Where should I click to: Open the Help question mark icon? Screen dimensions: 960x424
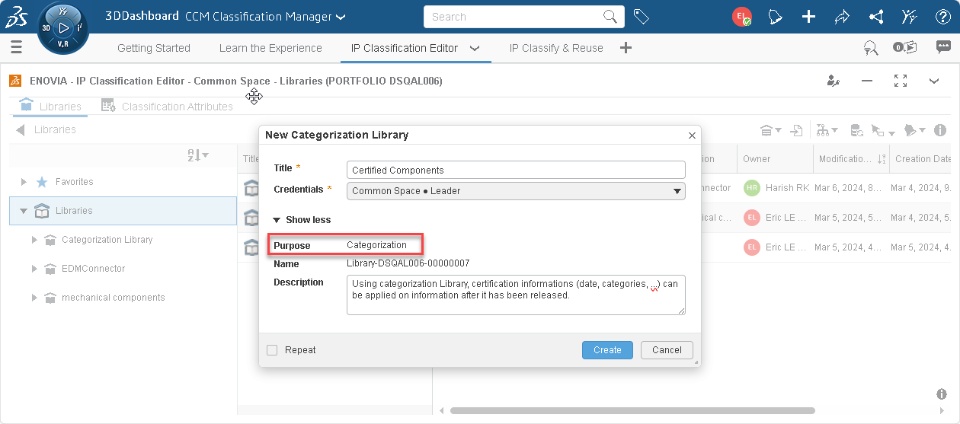click(942, 17)
